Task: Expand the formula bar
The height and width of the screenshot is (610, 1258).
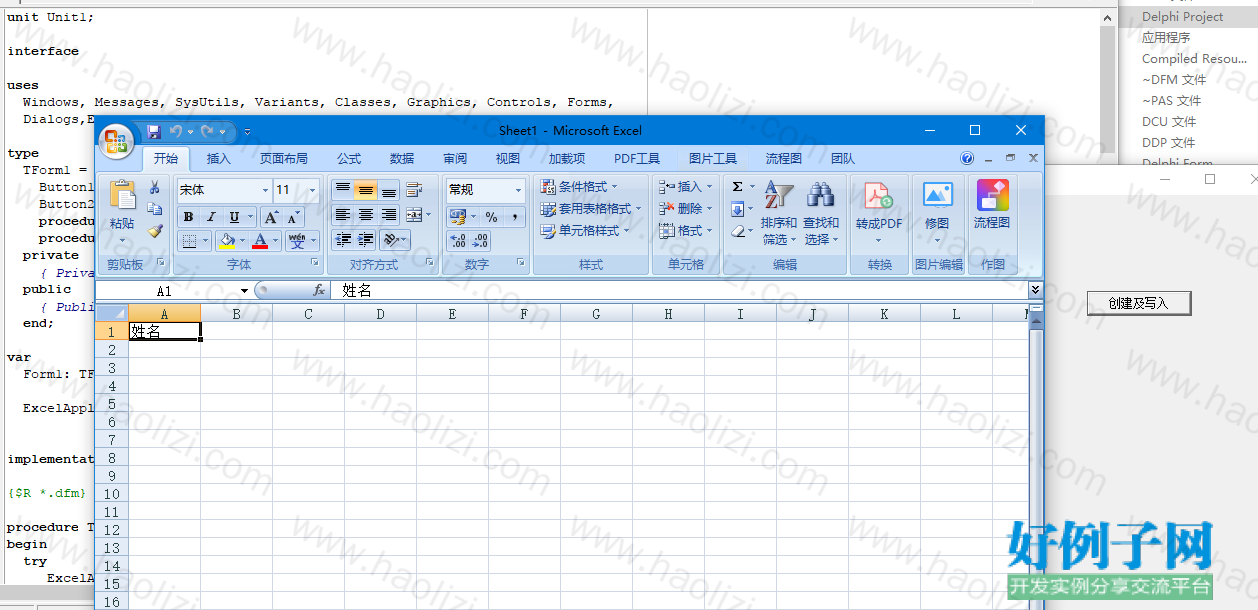Action: click(x=1035, y=290)
